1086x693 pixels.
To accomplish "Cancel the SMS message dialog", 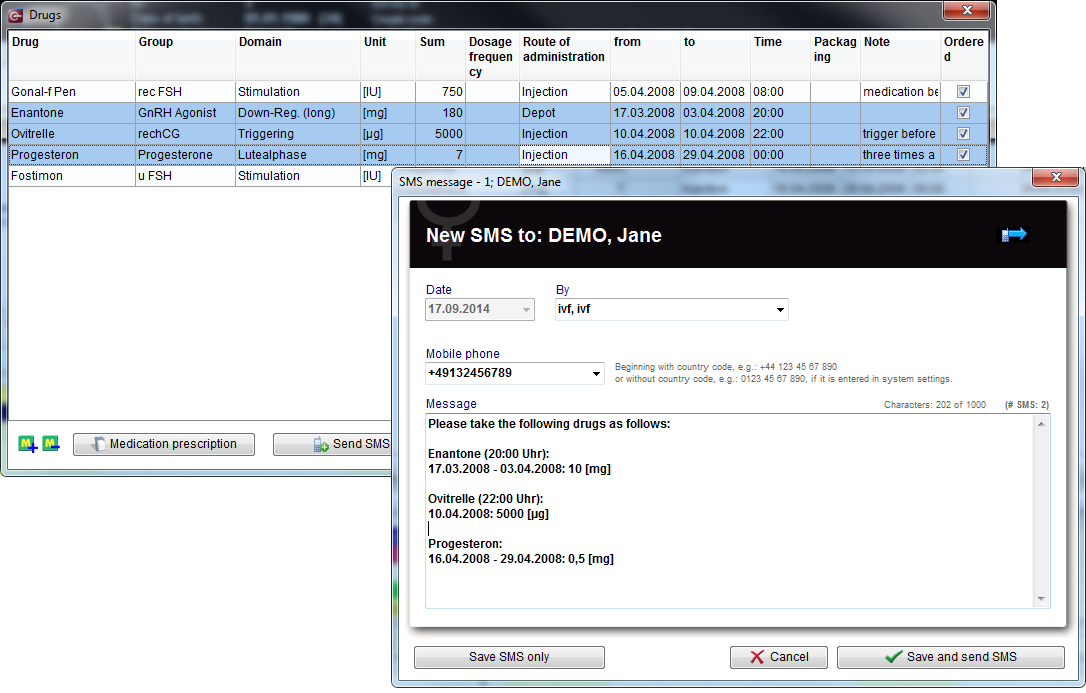I will tap(778, 657).
